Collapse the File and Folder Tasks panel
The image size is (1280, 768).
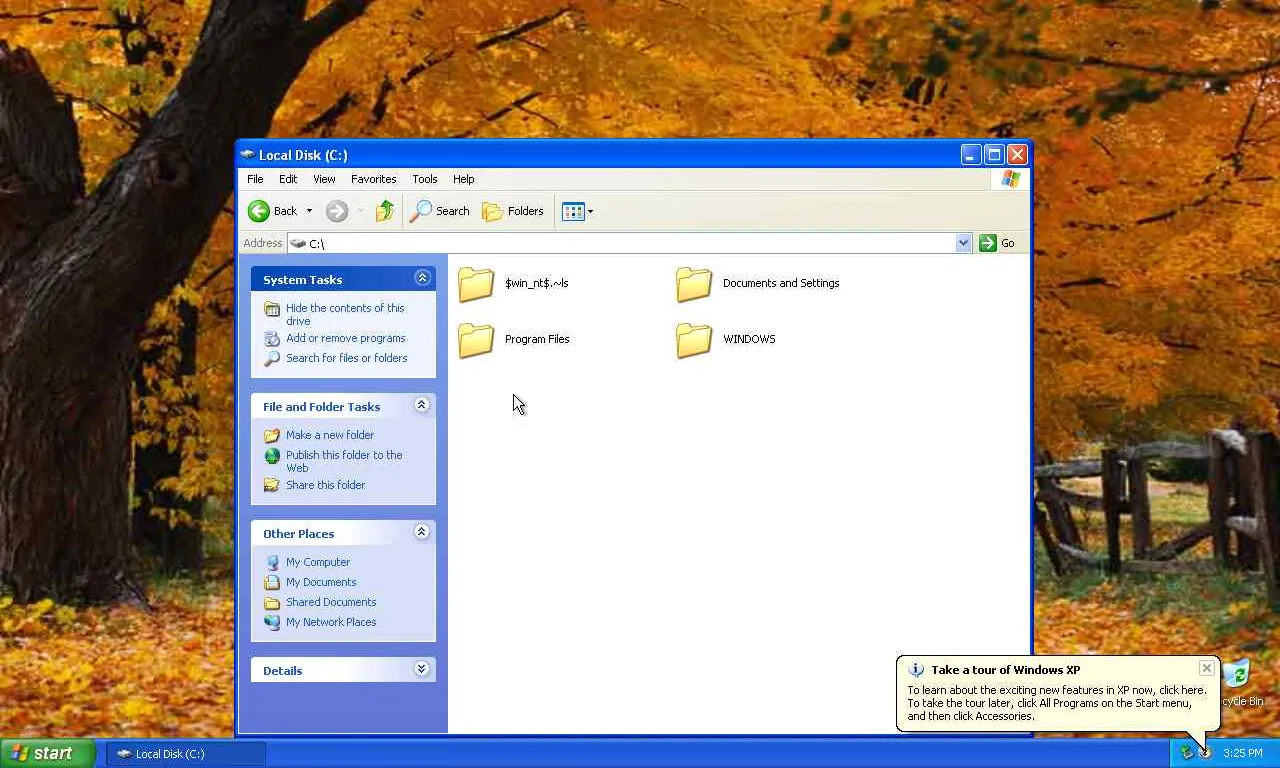click(422, 405)
